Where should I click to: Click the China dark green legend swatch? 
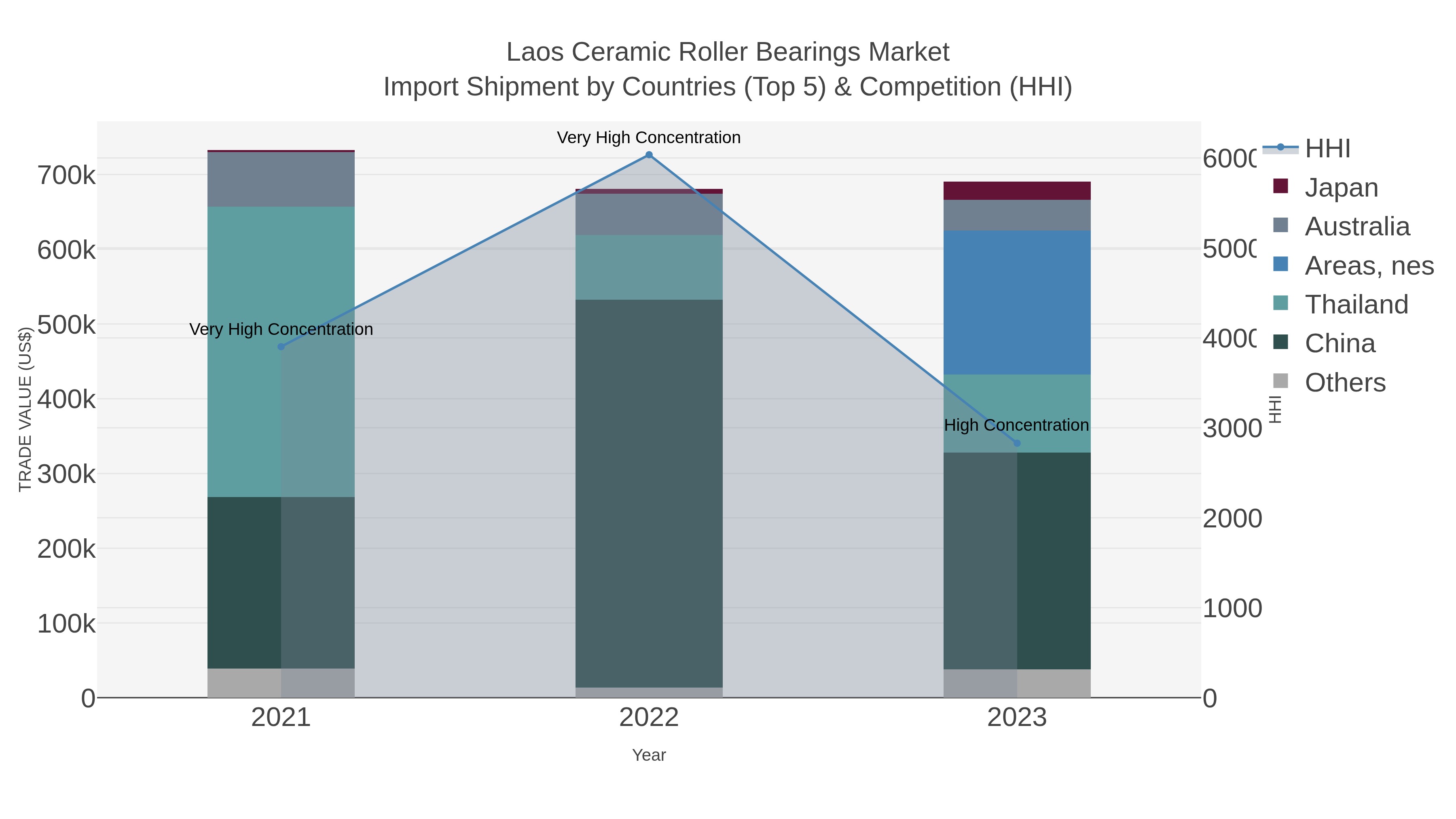point(1281,342)
